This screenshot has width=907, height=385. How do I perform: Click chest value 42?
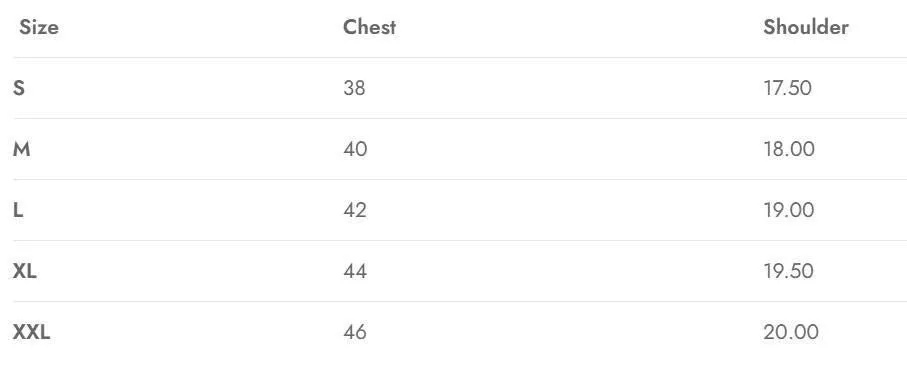tap(355, 210)
